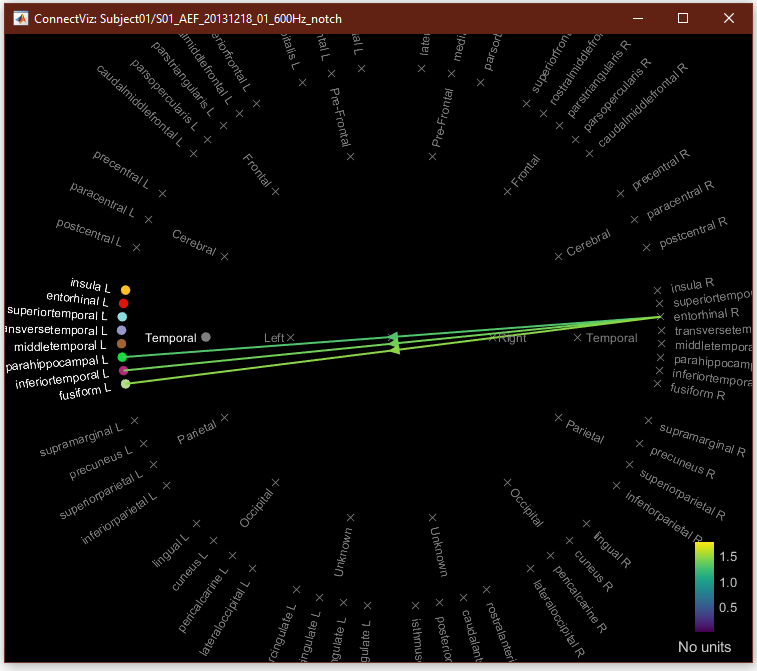Click the green parahippocampal L node
The height and width of the screenshot is (671, 757).
[122, 357]
